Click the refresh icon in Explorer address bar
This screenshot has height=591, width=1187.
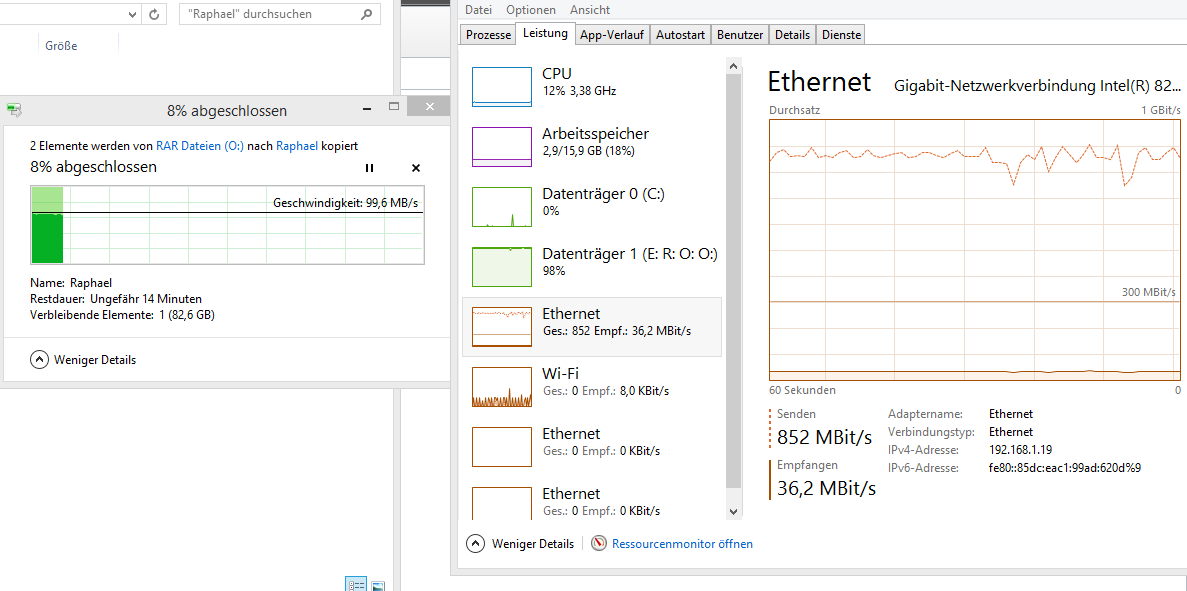pos(154,14)
